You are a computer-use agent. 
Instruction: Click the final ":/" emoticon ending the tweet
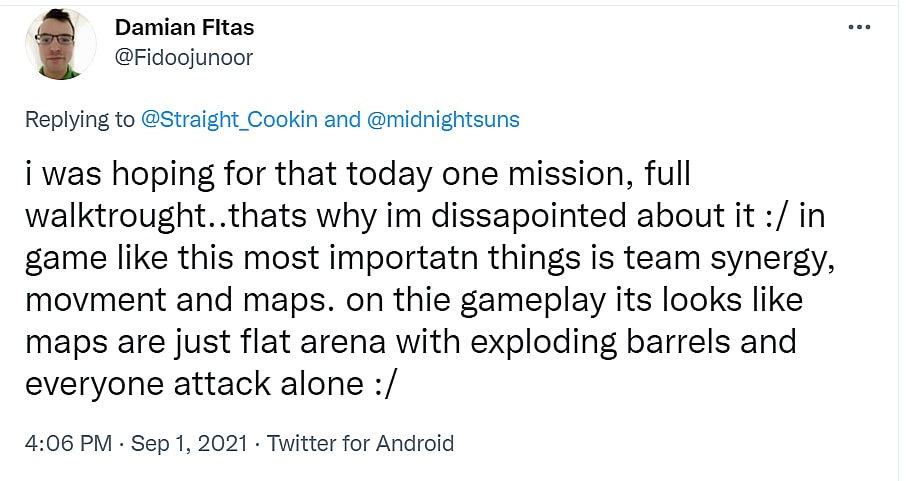[380, 382]
